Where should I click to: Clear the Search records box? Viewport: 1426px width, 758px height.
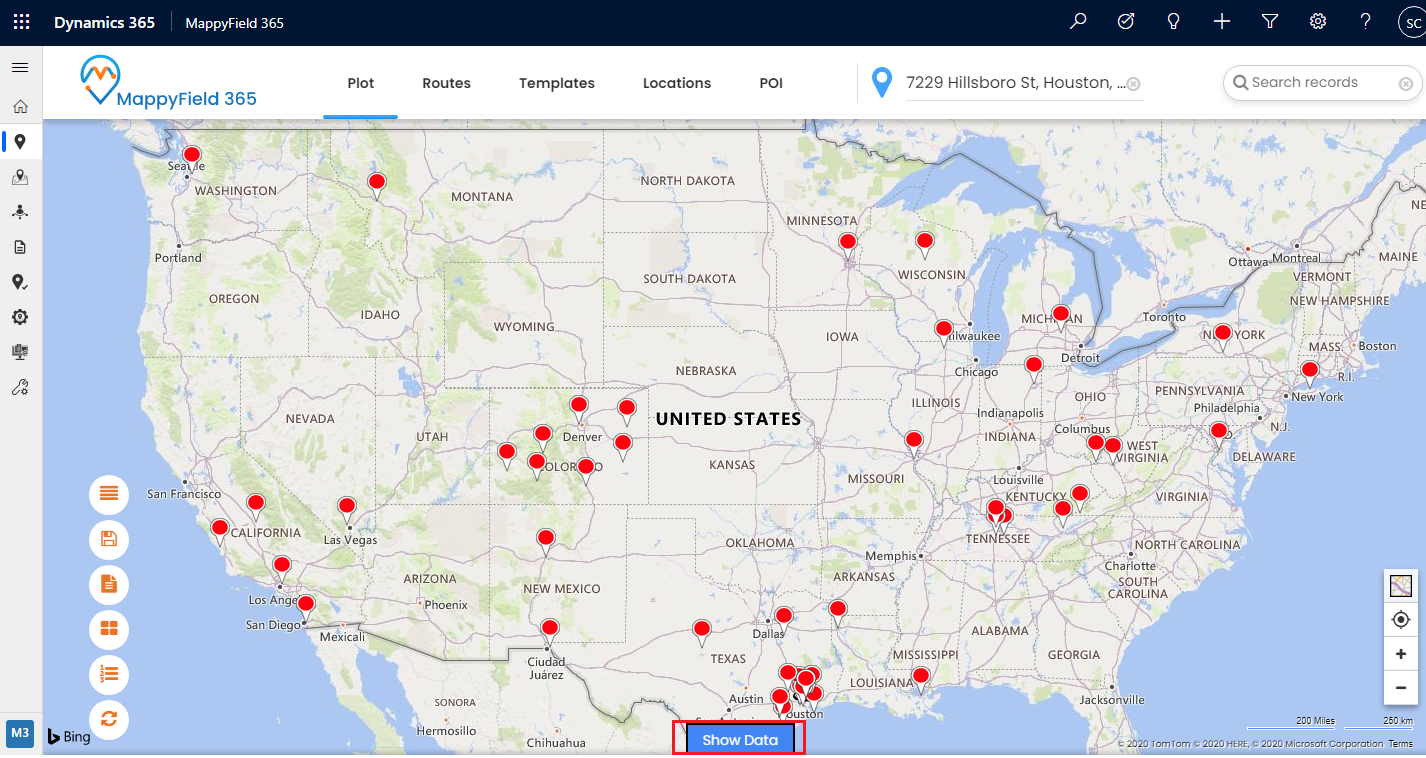[x=1406, y=84]
